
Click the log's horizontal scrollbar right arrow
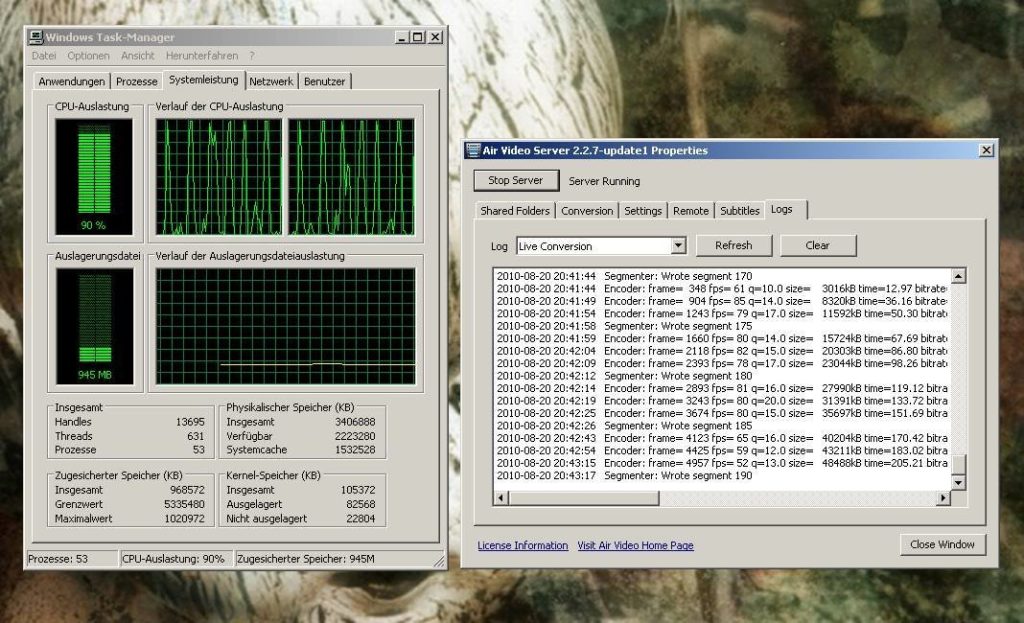tap(943, 498)
